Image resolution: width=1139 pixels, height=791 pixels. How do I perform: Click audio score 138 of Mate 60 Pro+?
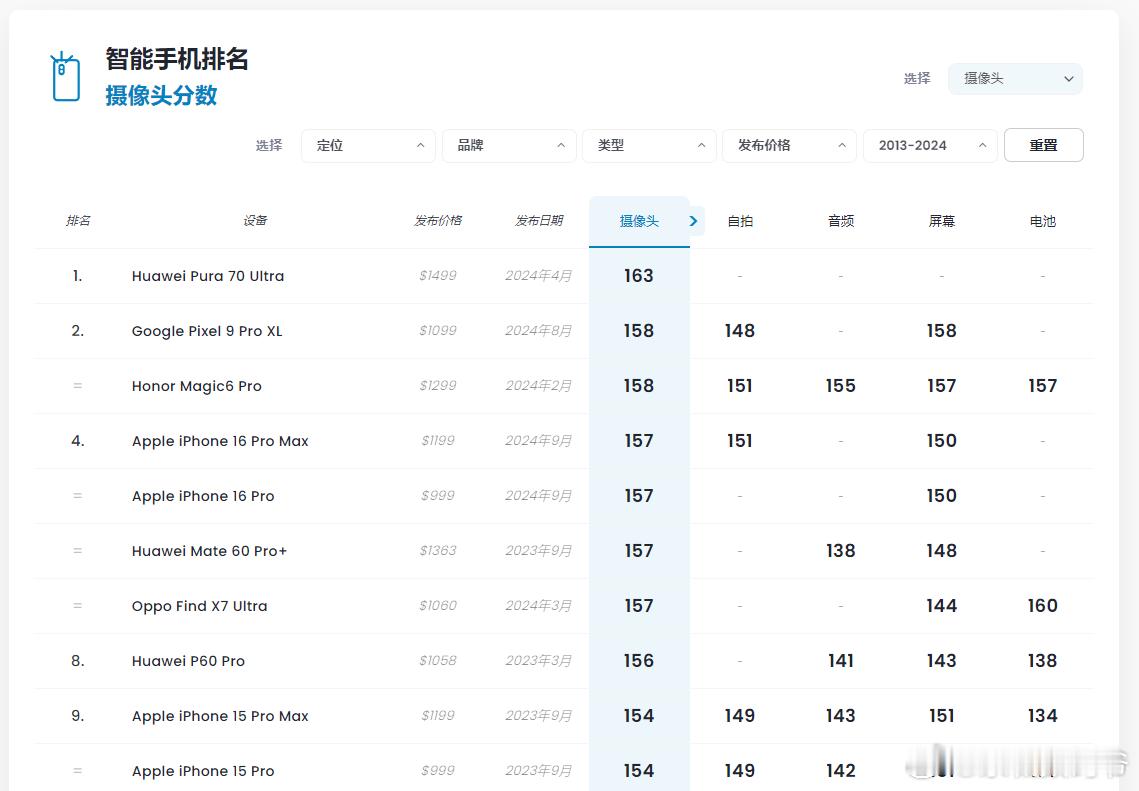pyautogui.click(x=840, y=551)
